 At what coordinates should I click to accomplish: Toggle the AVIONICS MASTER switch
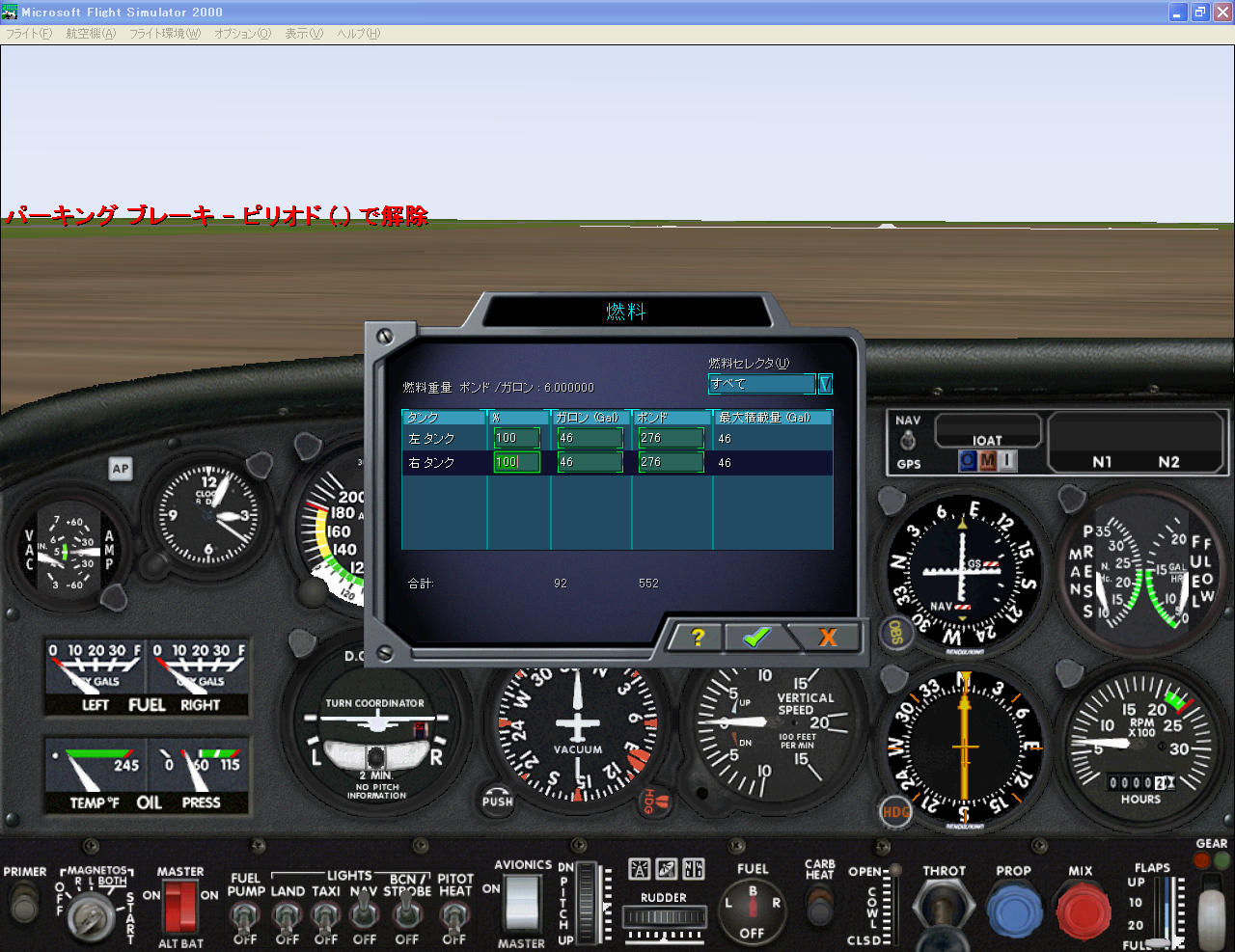(x=522, y=905)
